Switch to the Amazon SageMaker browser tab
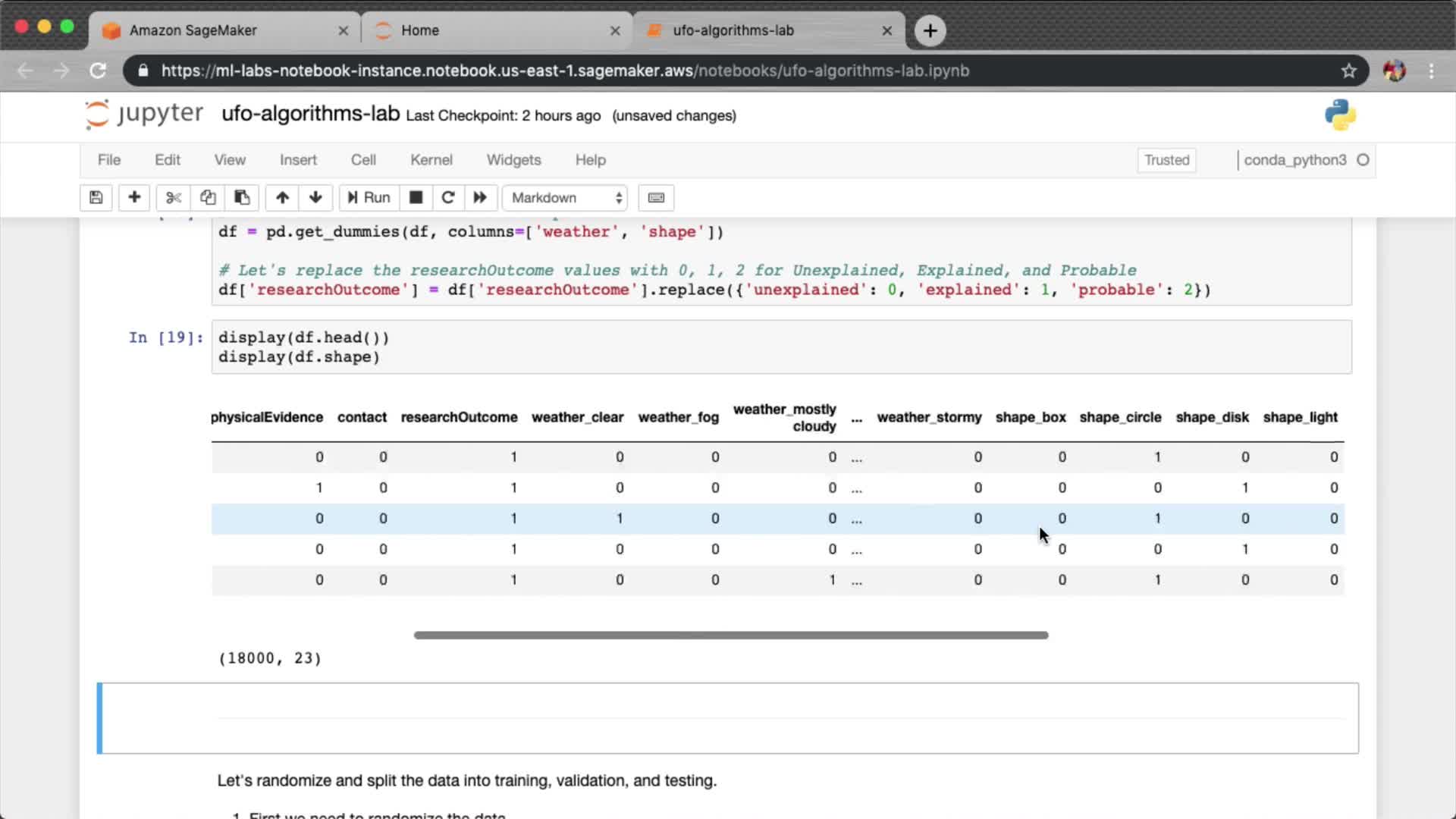Image resolution: width=1456 pixels, height=819 pixels. [x=193, y=30]
